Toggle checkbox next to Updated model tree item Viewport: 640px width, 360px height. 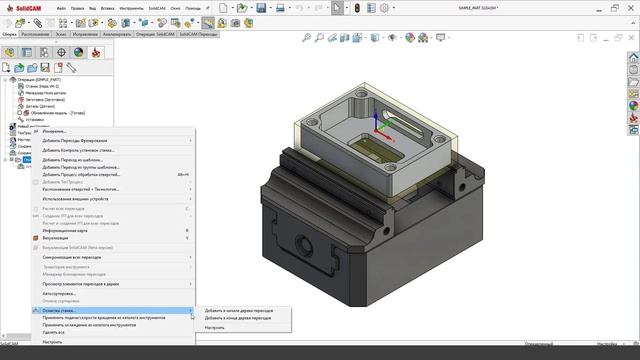click(19, 113)
